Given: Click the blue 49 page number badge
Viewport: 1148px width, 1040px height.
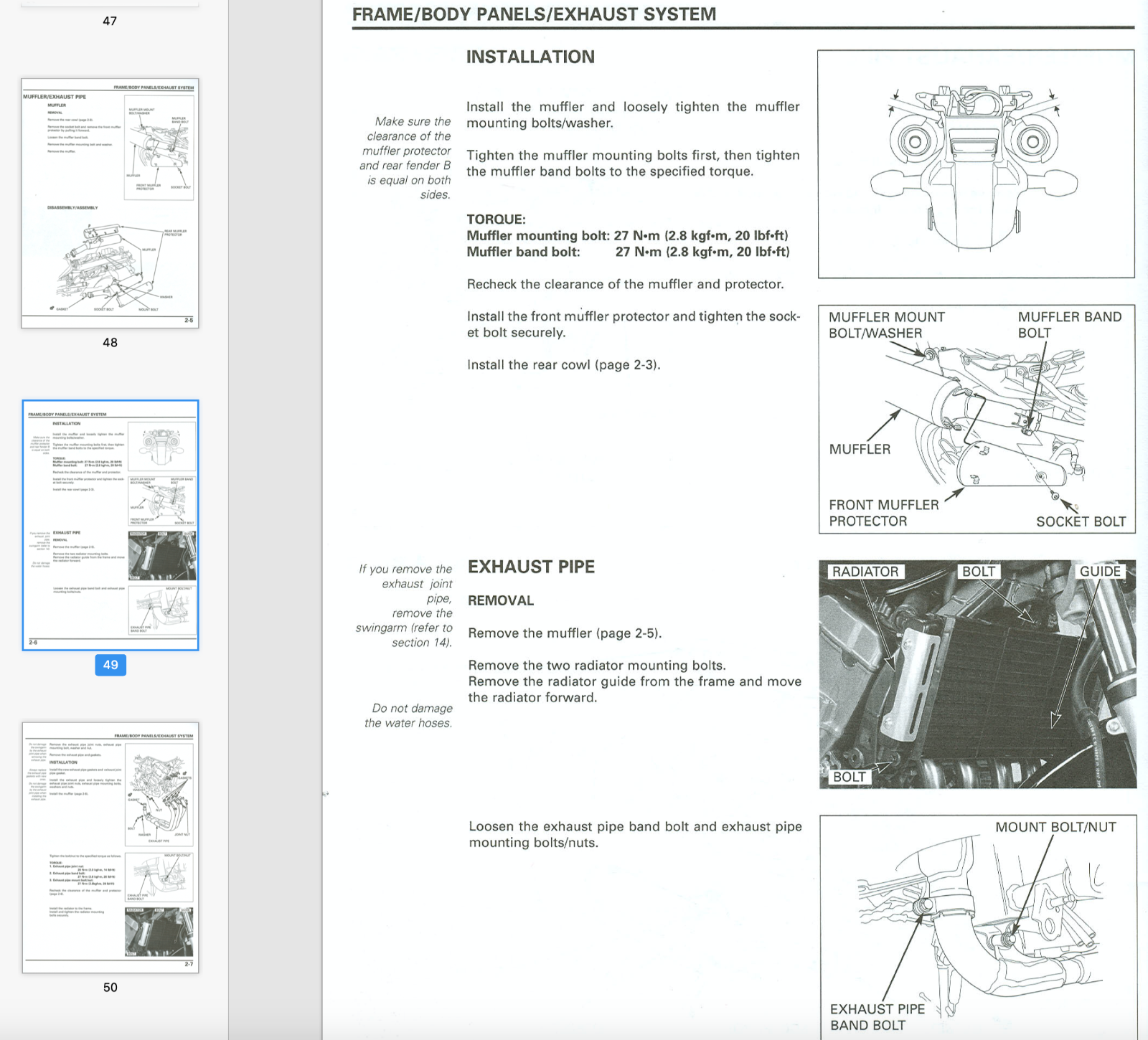Looking at the screenshot, I should pyautogui.click(x=110, y=665).
